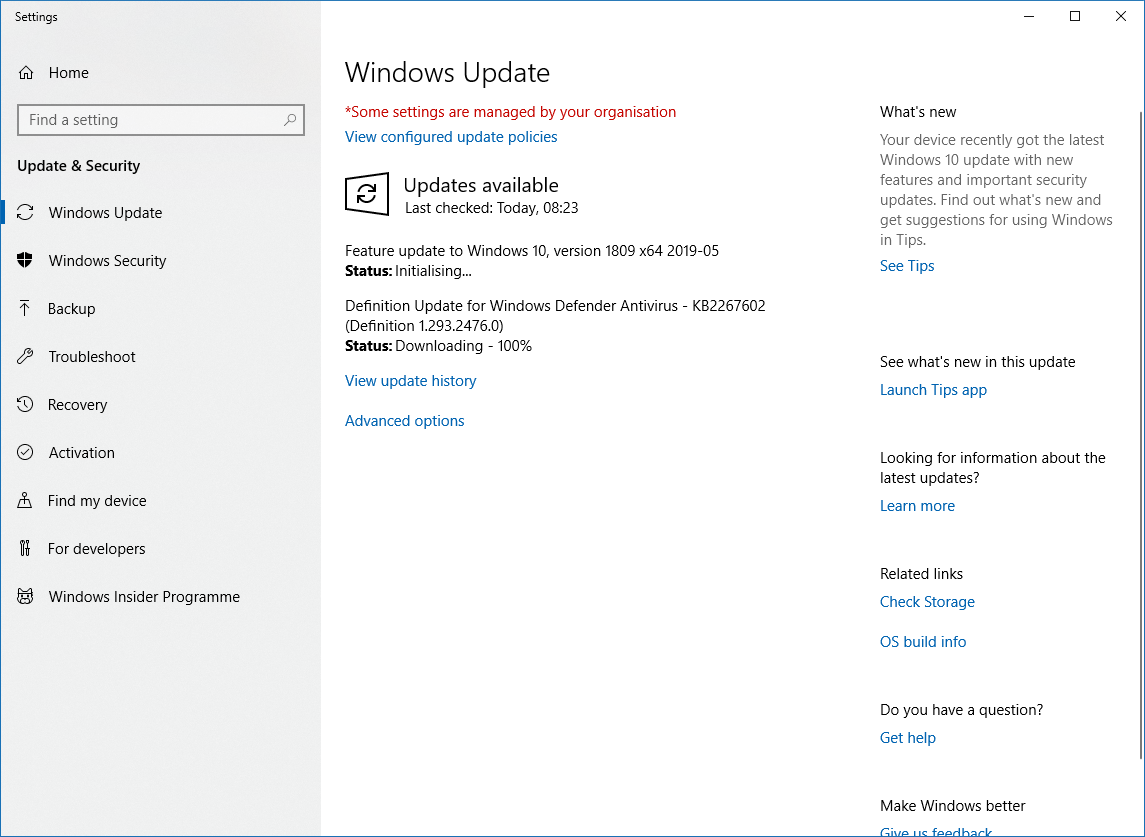Viewport: 1145px width, 837px height.
Task: Open Windows Insider Programme page
Action: point(161,597)
